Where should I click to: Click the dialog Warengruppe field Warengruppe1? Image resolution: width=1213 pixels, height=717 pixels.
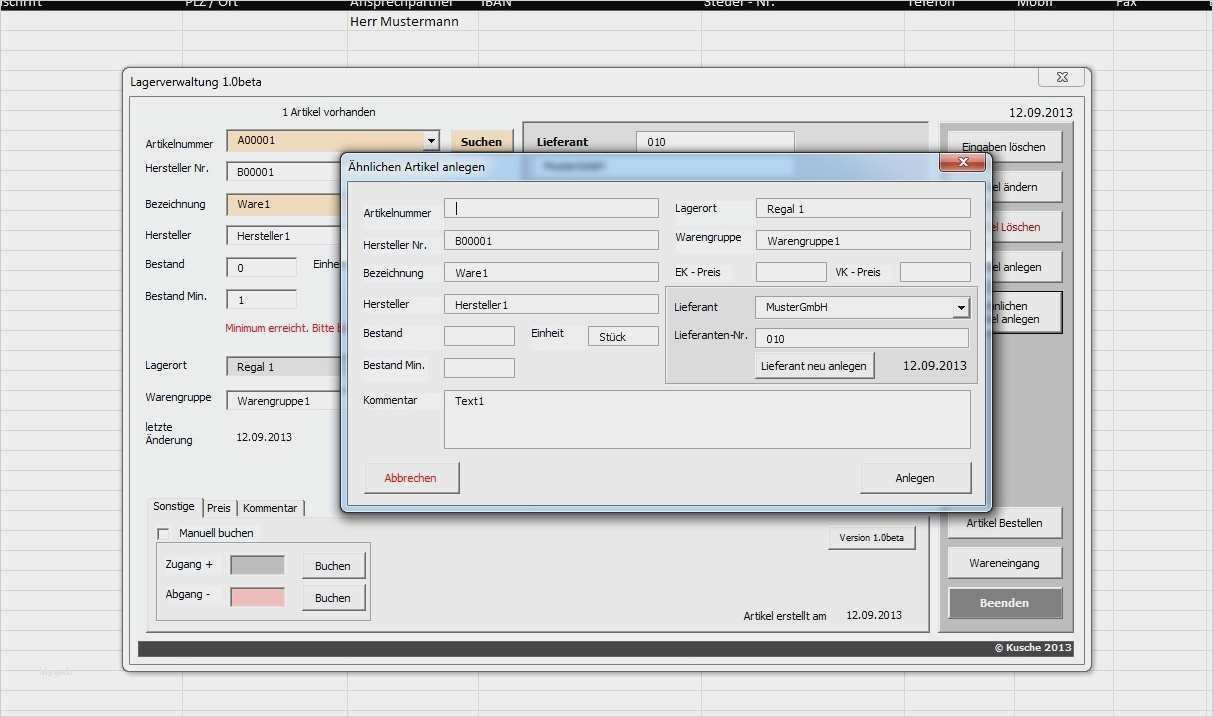(863, 240)
